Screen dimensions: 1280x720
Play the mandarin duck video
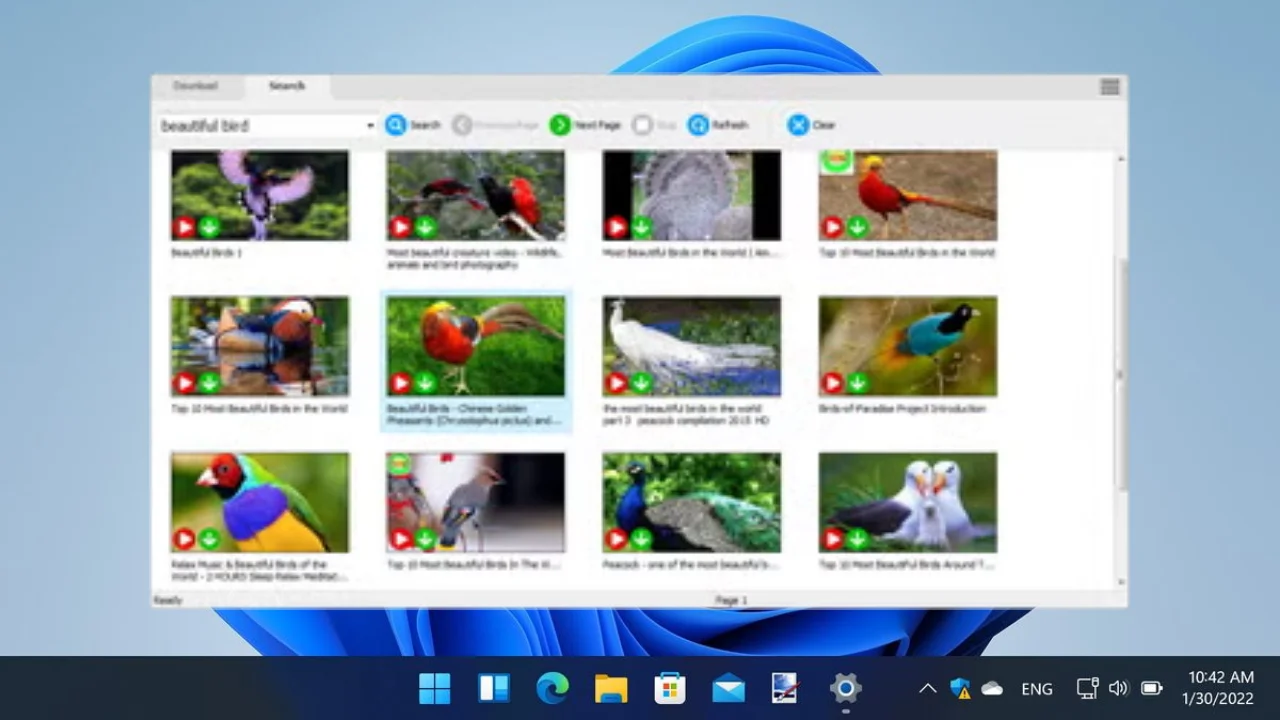pos(184,383)
